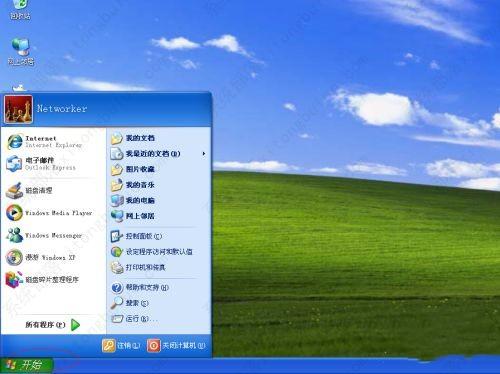Open My Music folder icon

[x=117, y=185]
